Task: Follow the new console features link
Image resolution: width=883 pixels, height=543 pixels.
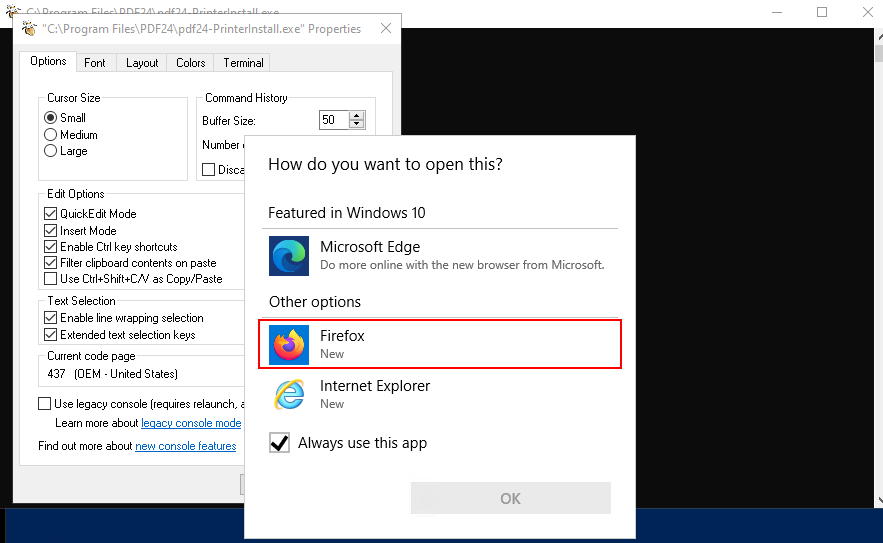Action: [x=185, y=446]
